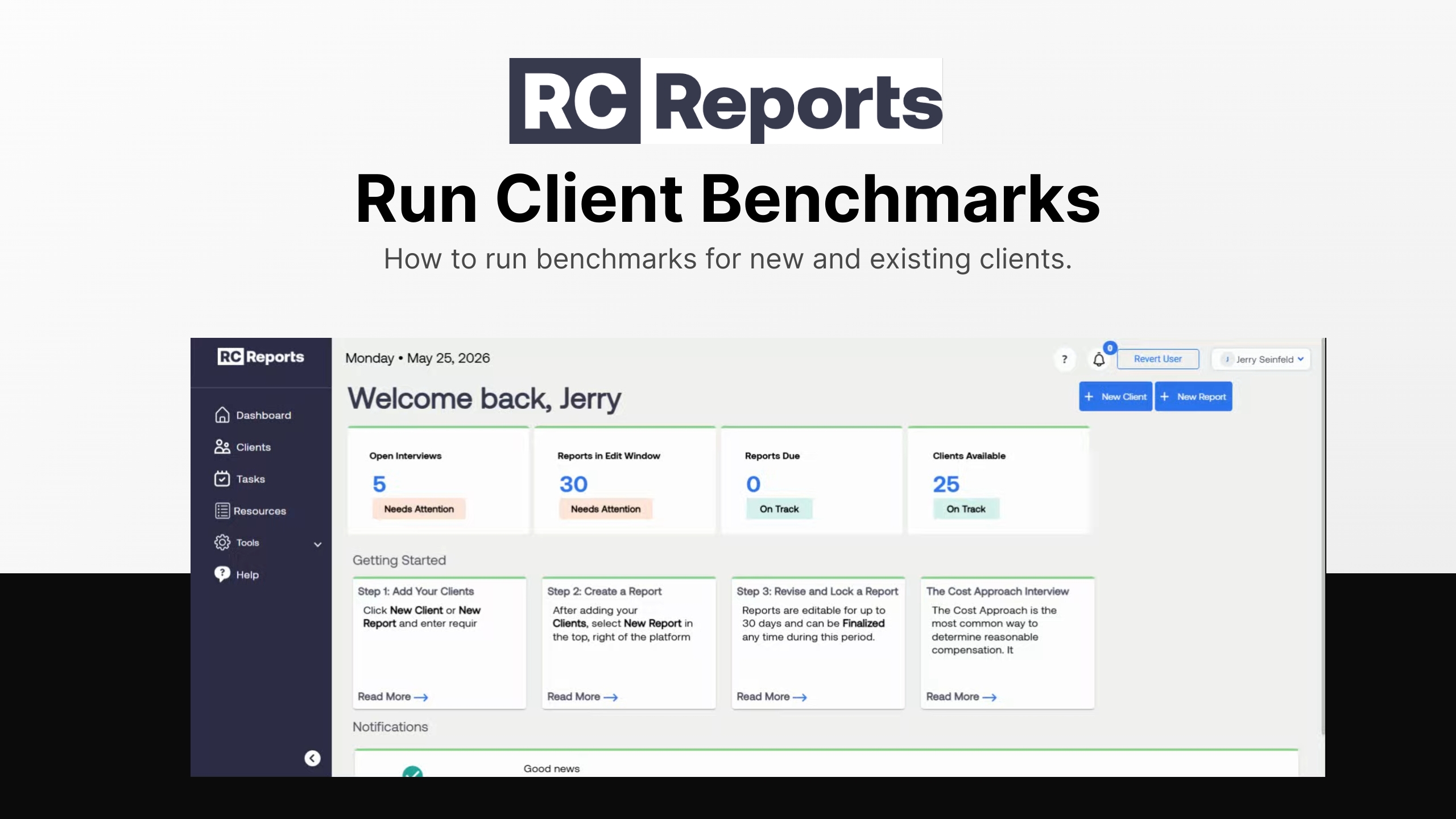Click the Revert User button
Screen dimensions: 1456x819
click(1158, 359)
